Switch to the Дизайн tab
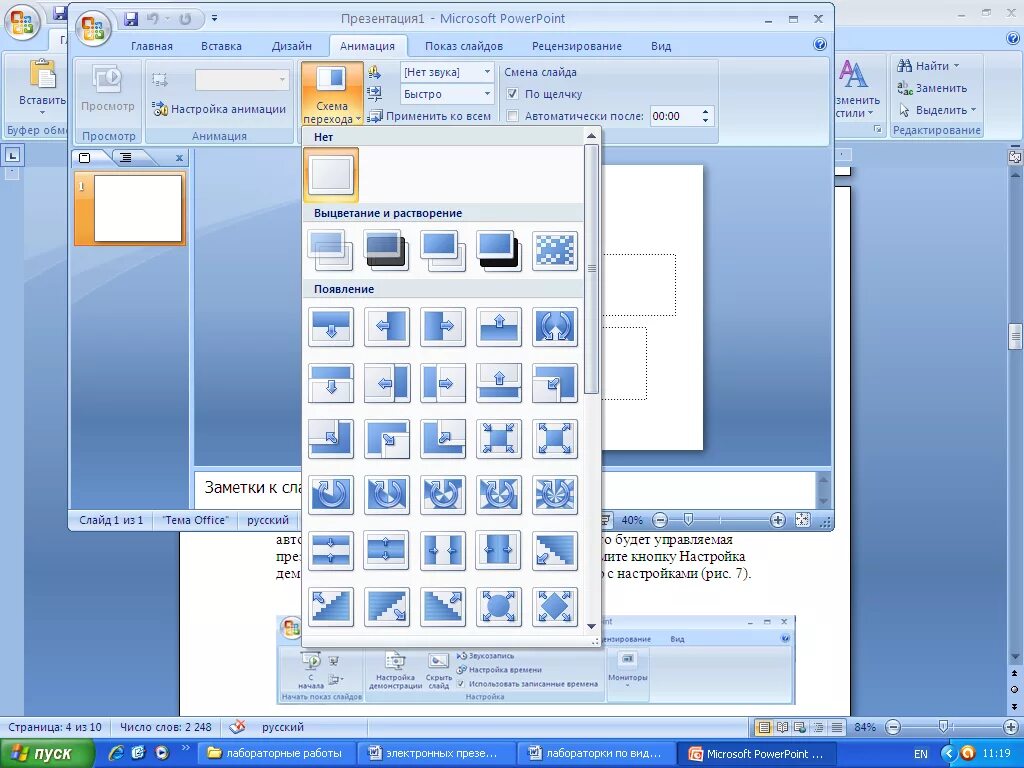Viewport: 1024px width, 768px height. pyautogui.click(x=291, y=46)
